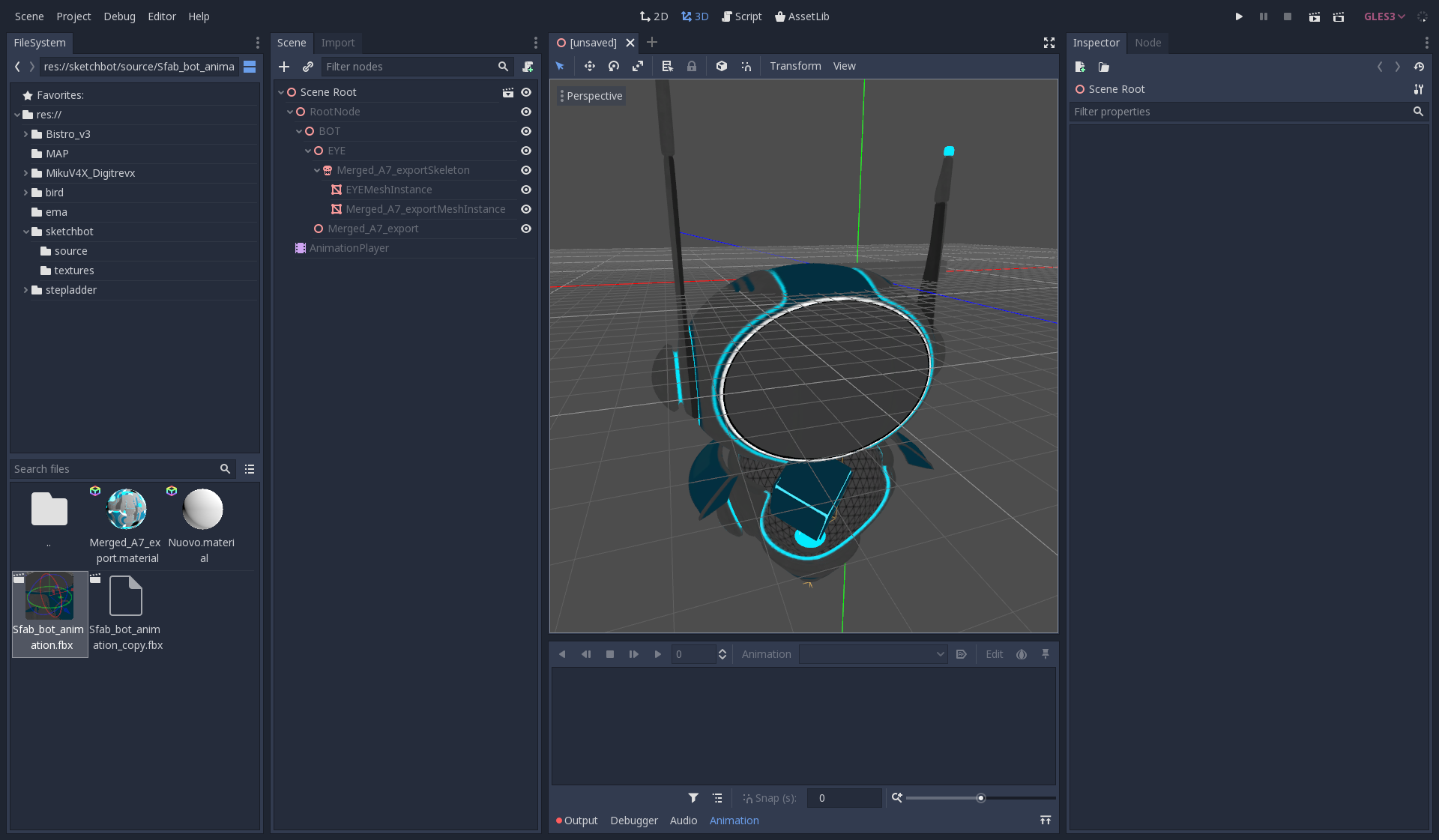This screenshot has height=840, width=1439.
Task: Instantiate a child scene with the chain icon
Action: click(307, 67)
